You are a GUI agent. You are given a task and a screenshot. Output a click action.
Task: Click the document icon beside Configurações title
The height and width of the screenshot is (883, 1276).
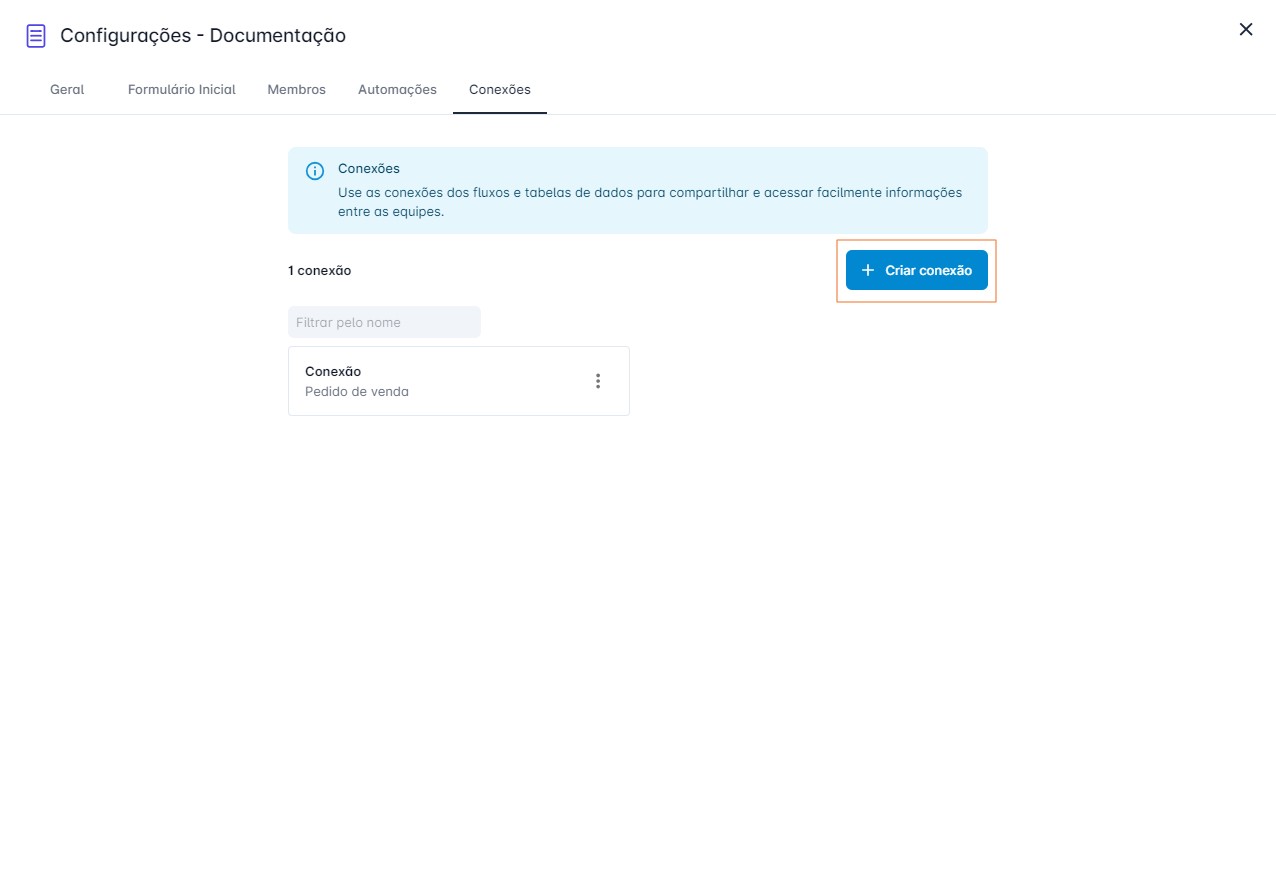[36, 36]
